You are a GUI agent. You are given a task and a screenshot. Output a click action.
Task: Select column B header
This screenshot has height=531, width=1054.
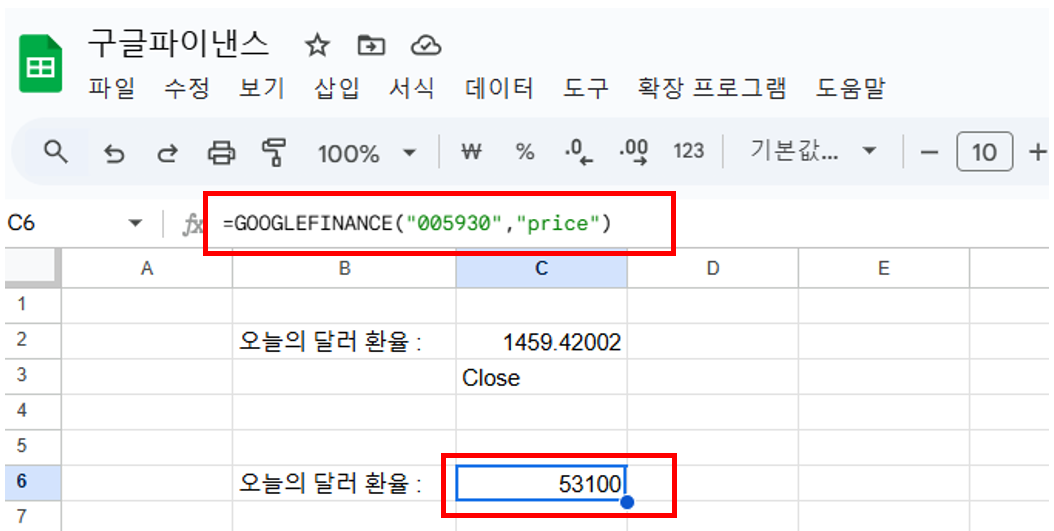344,269
